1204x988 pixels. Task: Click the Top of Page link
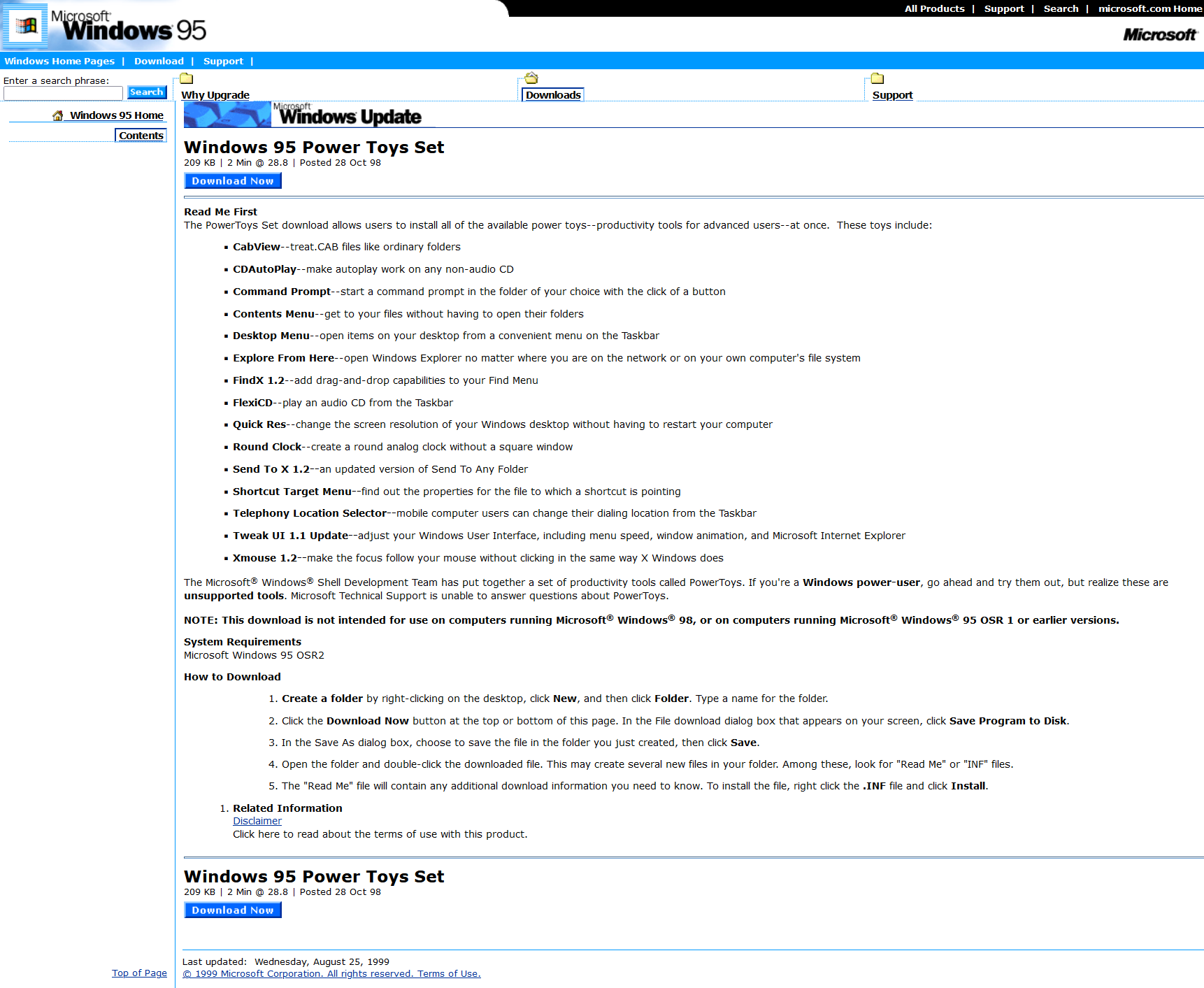[139, 973]
